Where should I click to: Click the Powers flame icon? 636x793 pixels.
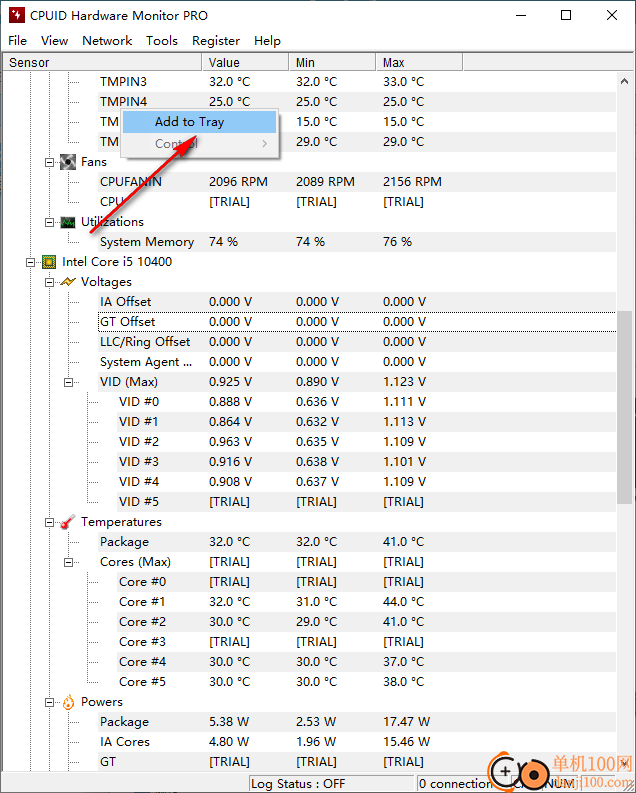click(68, 702)
